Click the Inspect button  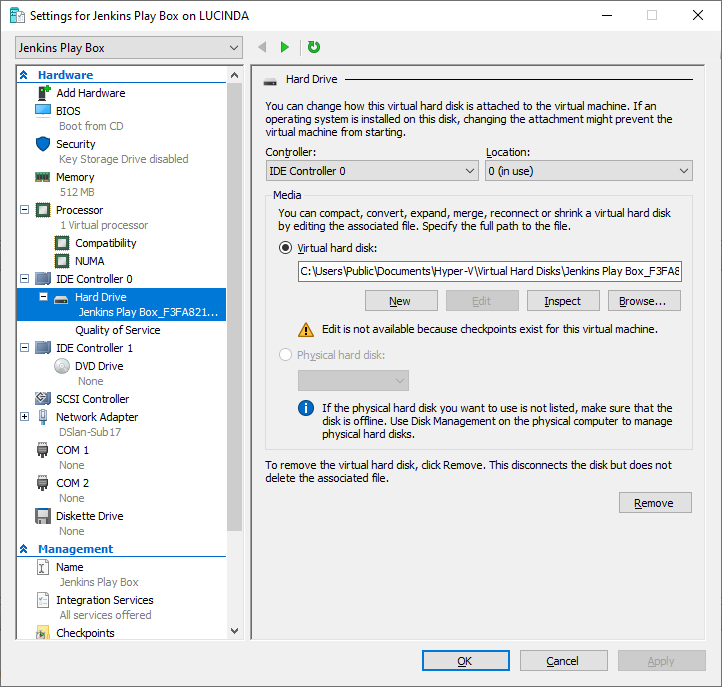(x=563, y=301)
